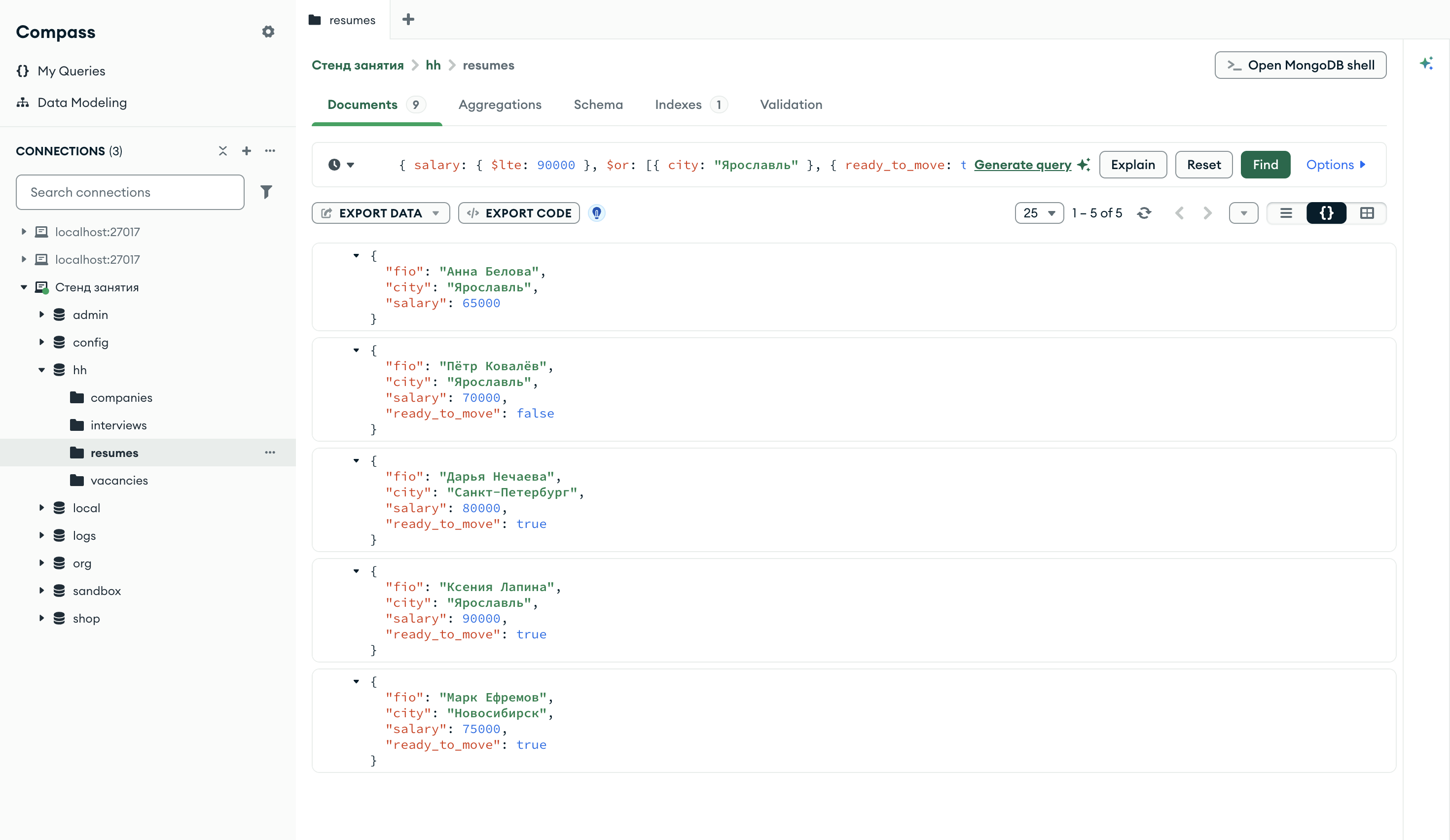Switch to list view of documents
The width and height of the screenshot is (1450, 840).
[1286, 213]
